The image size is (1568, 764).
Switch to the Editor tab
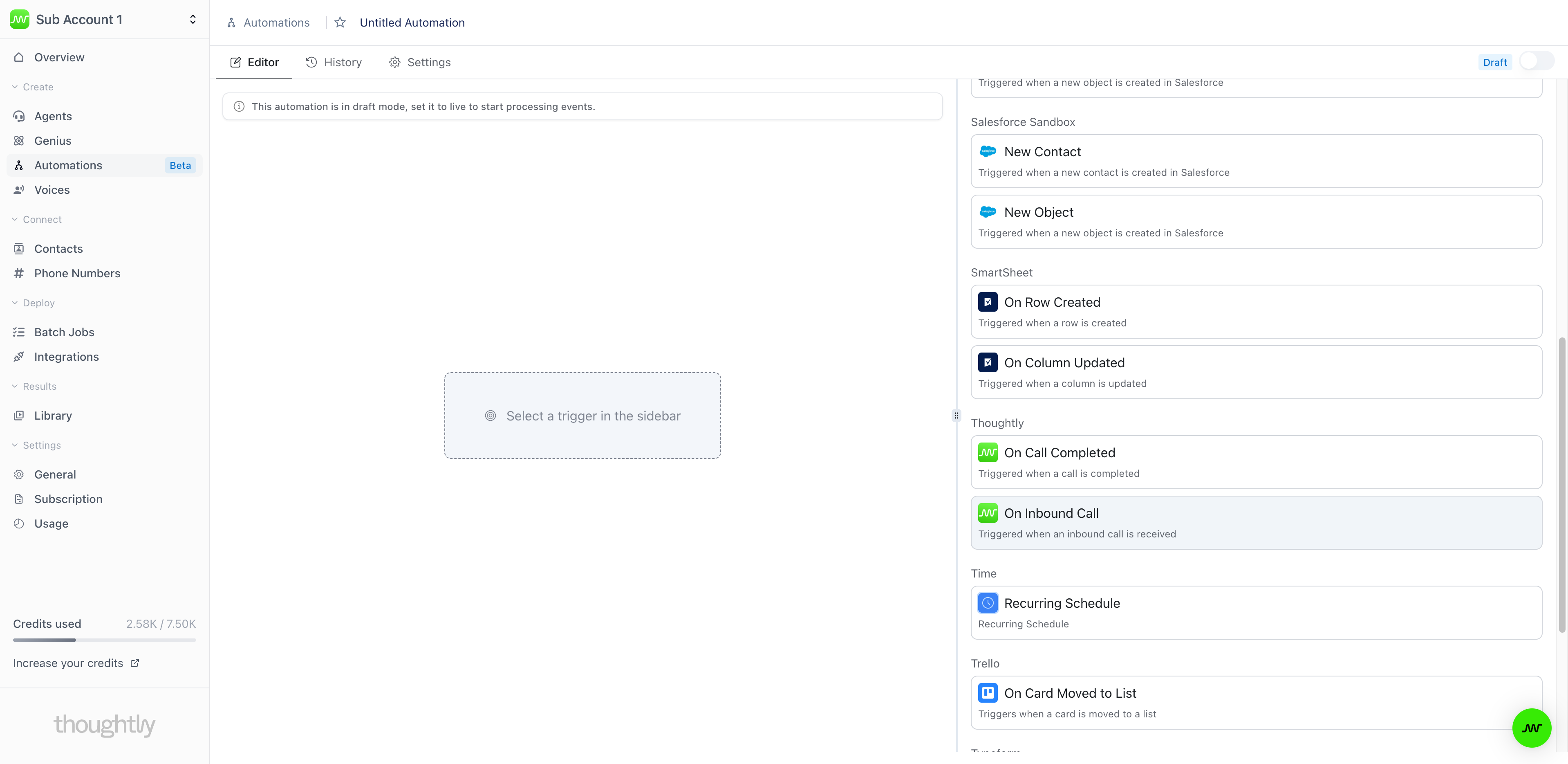[x=254, y=62]
